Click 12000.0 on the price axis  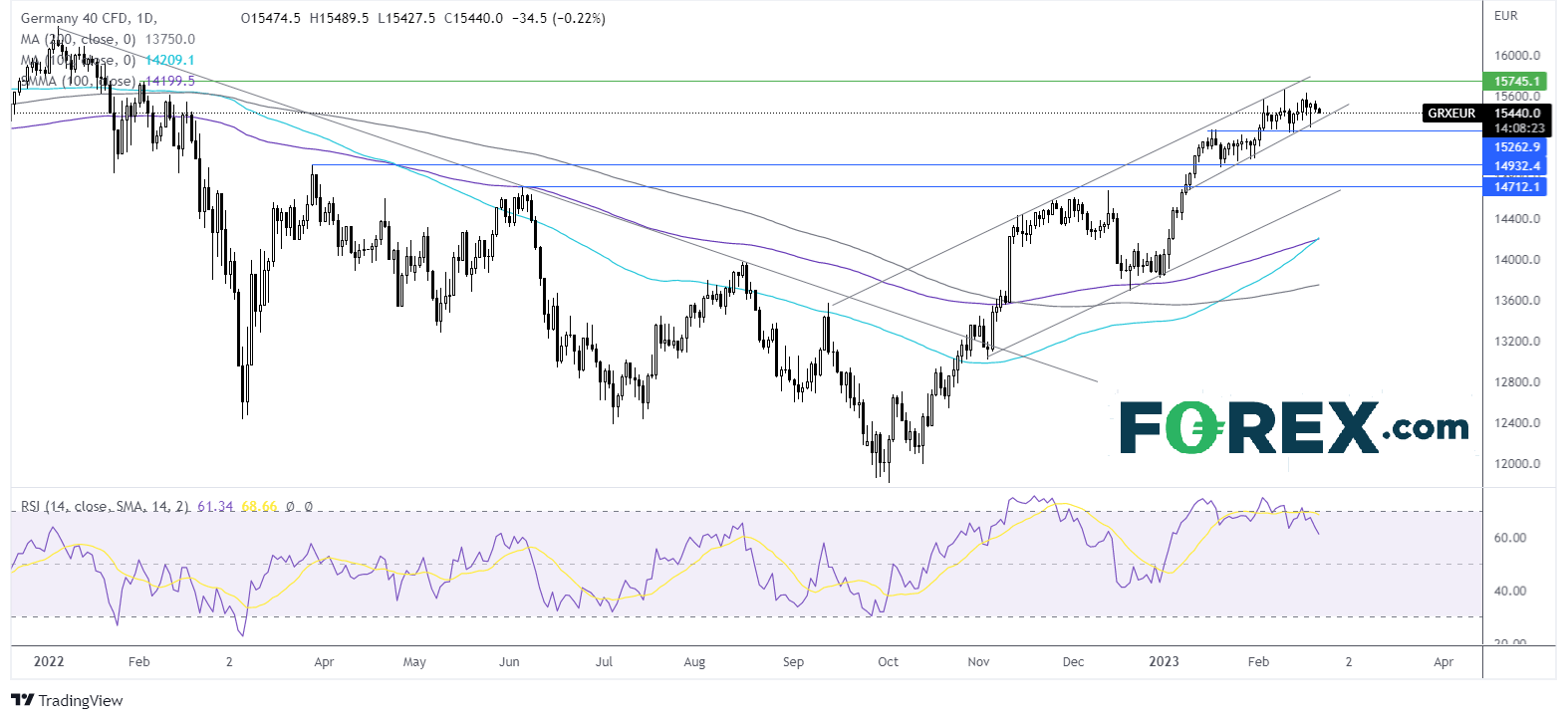(1517, 463)
